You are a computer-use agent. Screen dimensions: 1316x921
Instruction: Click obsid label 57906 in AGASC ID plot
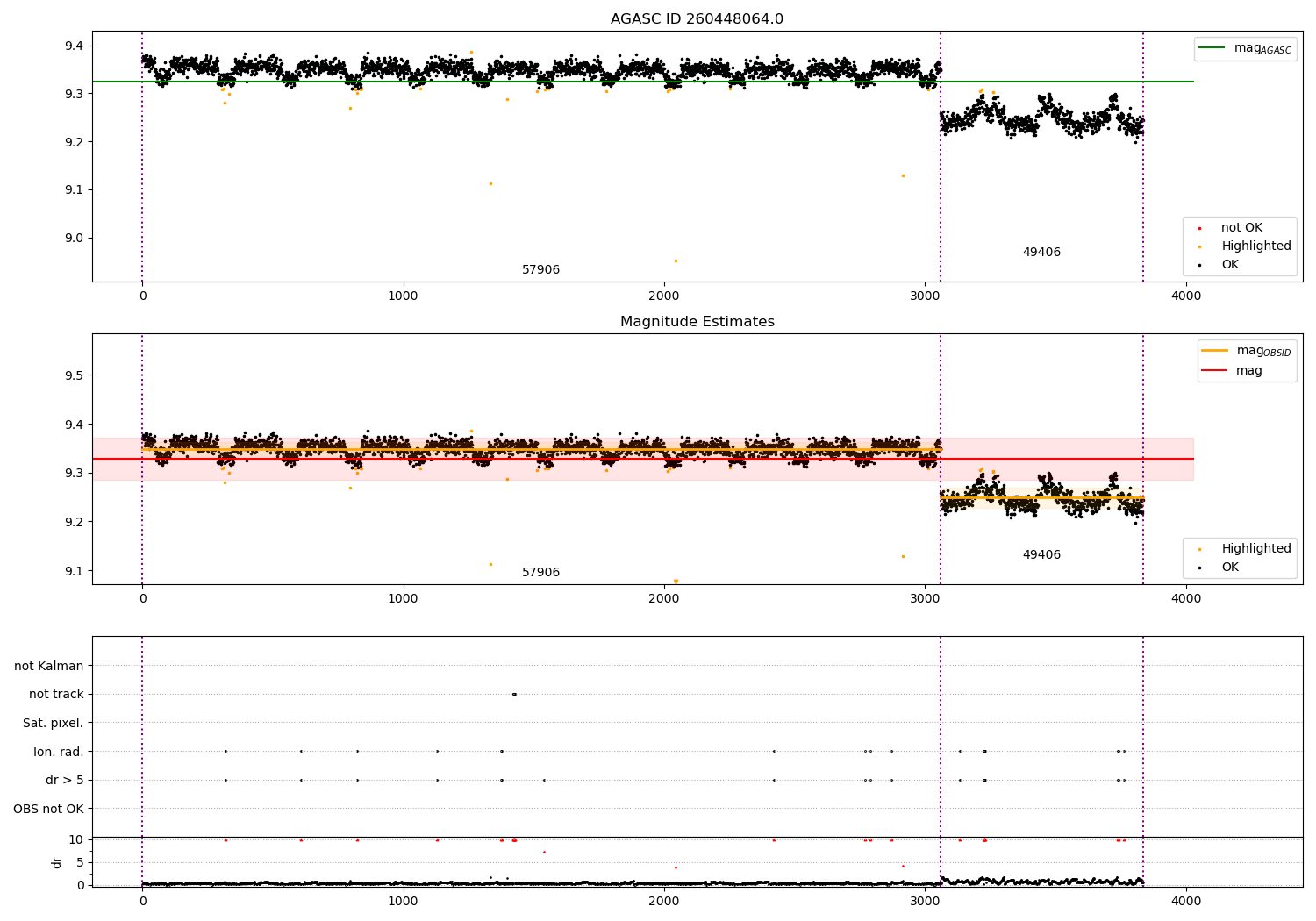(x=540, y=270)
